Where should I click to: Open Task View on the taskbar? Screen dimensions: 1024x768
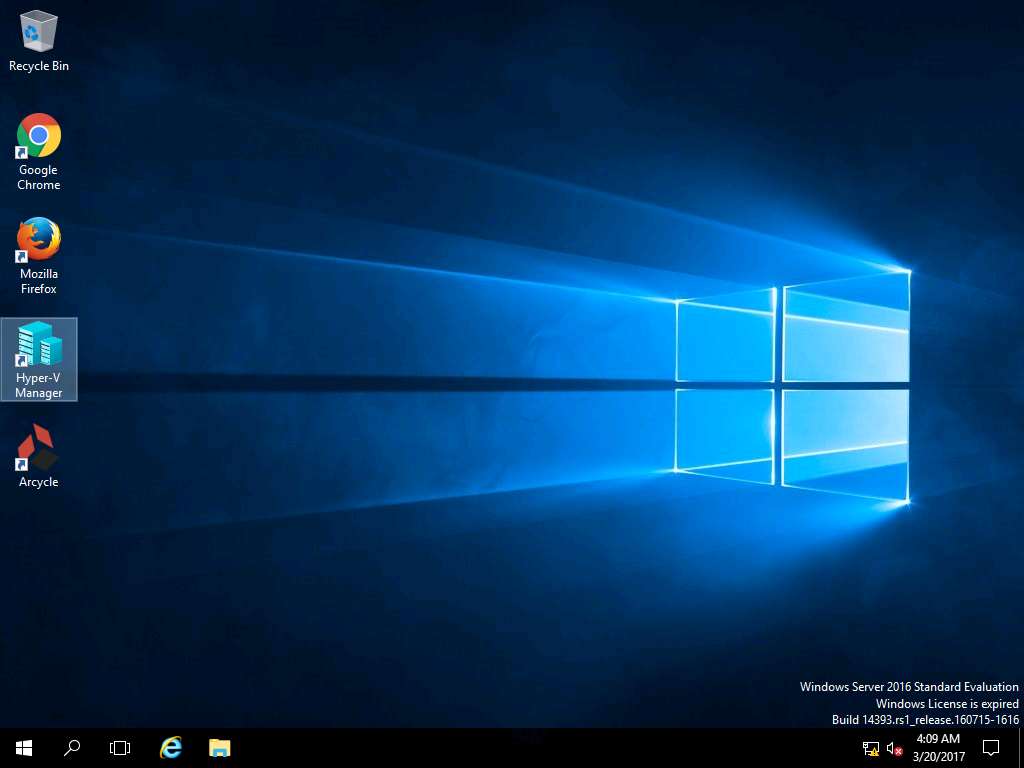[120, 748]
